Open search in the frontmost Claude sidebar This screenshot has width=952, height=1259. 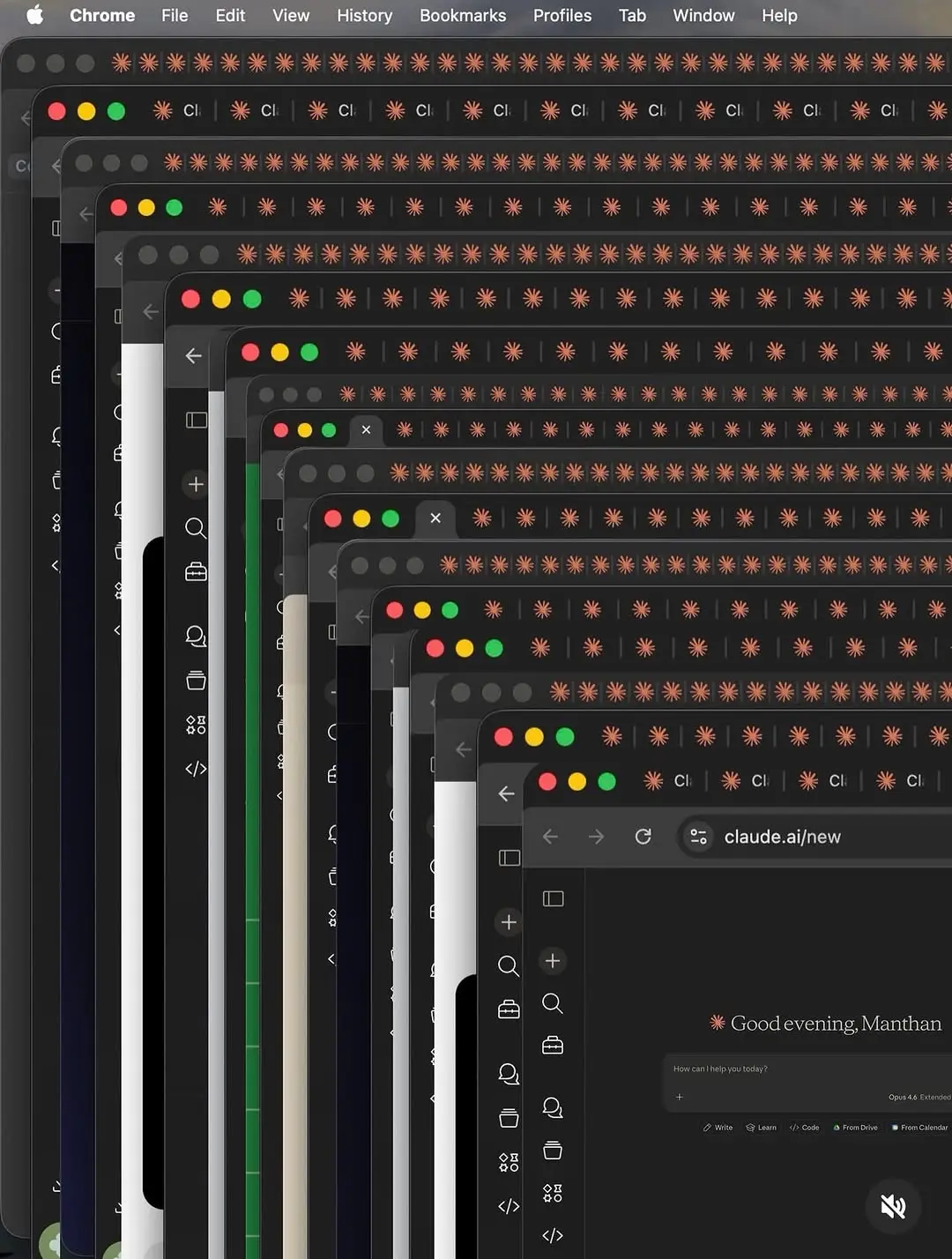[553, 1003]
